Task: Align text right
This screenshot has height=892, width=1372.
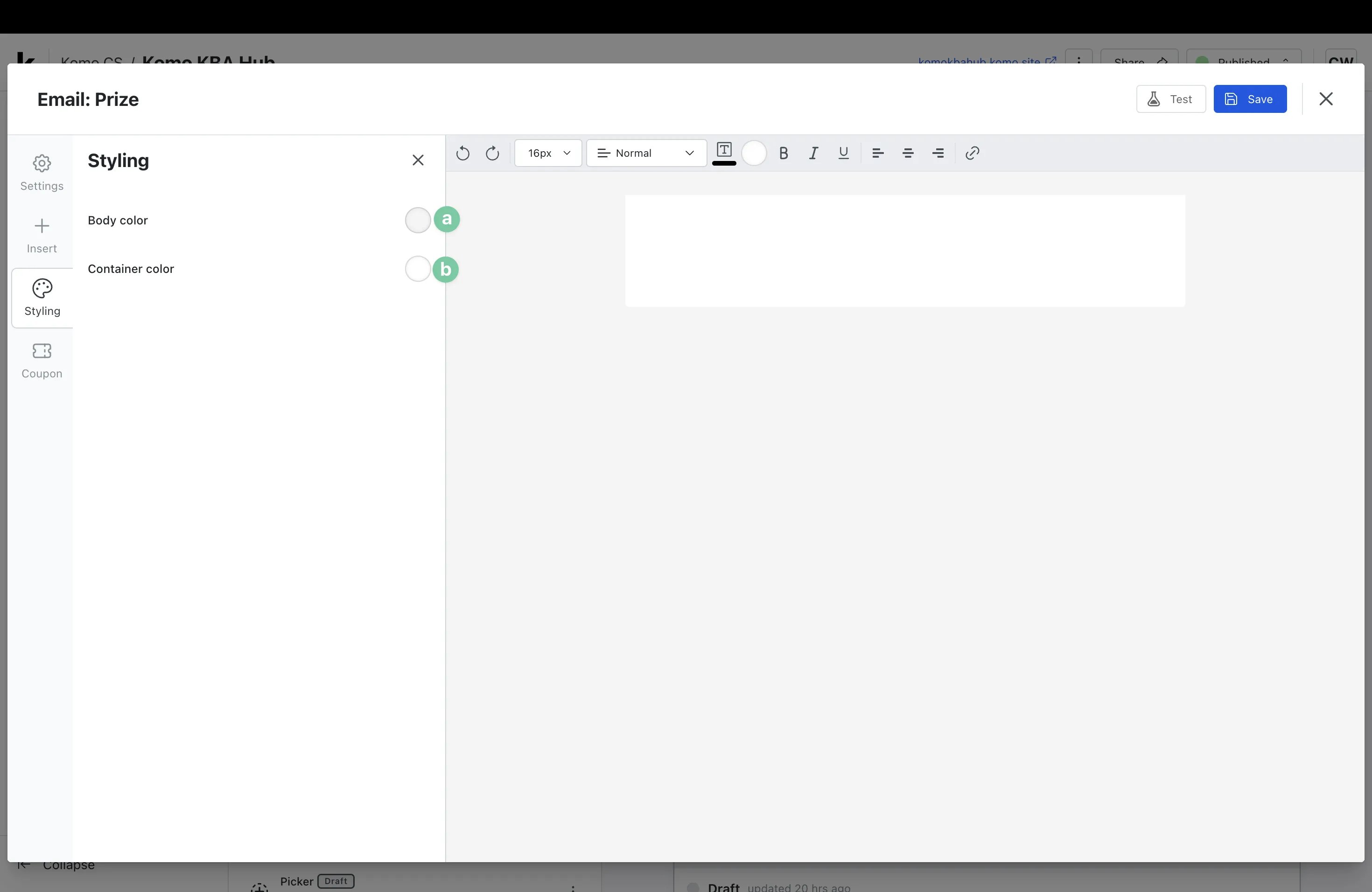Action: click(938, 153)
